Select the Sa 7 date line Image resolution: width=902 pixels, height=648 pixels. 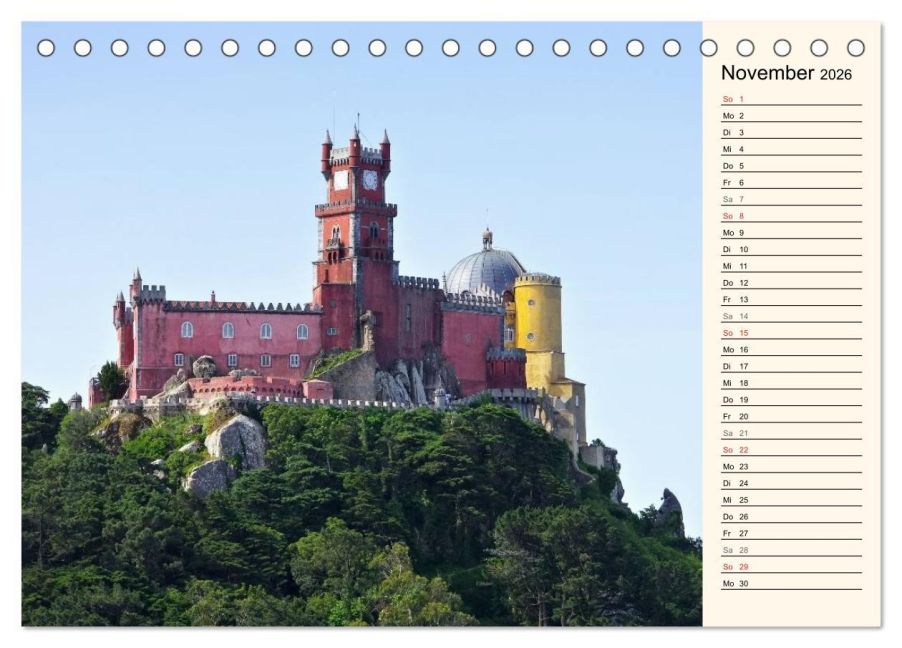click(792, 199)
